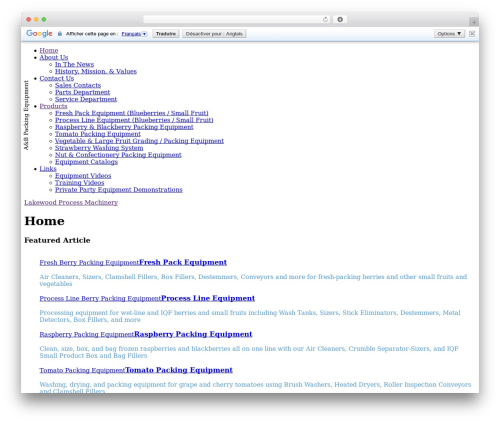Click Désactiver pour : Anglais button
This screenshot has height=423, width=500.
[214, 34]
